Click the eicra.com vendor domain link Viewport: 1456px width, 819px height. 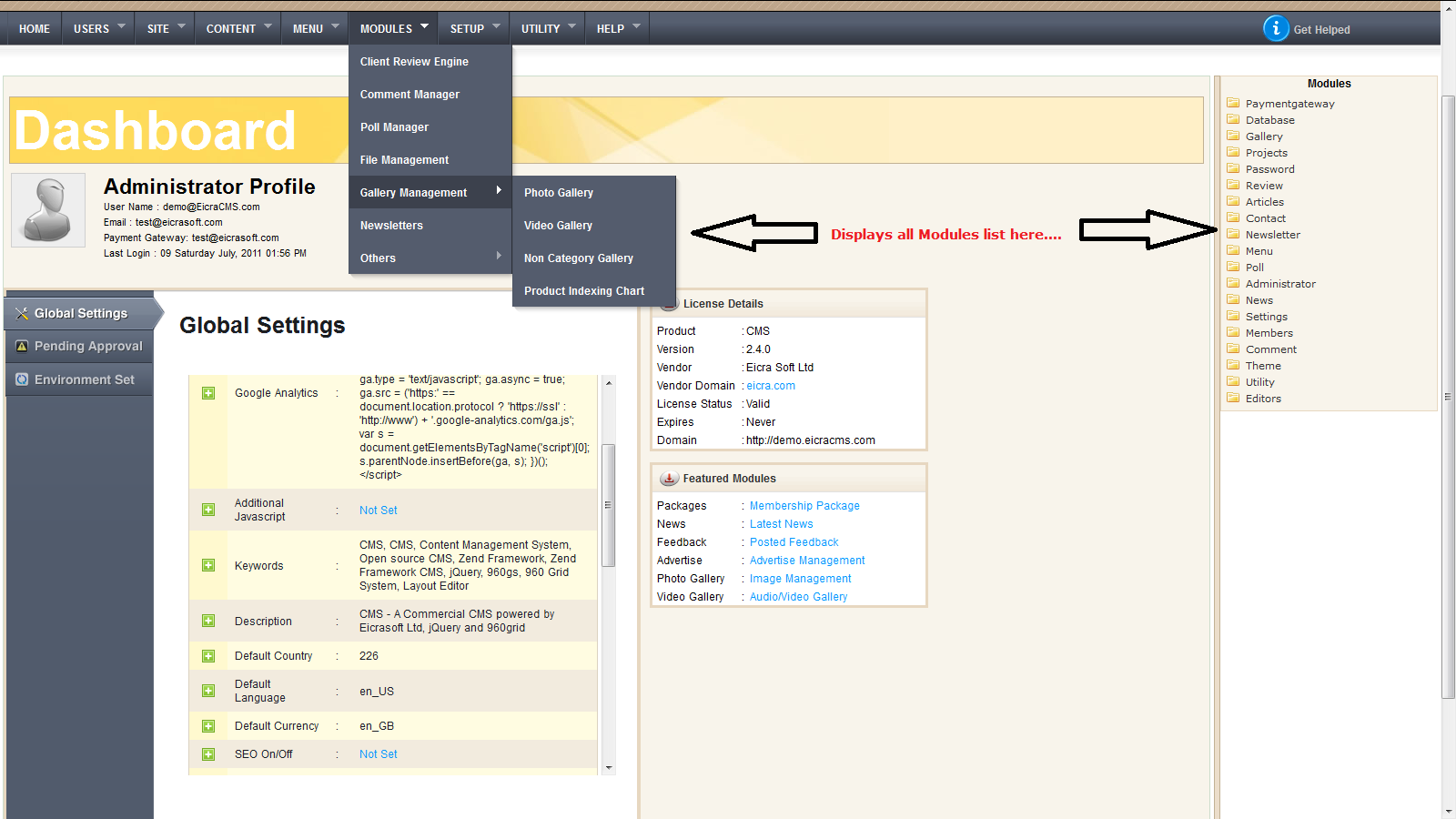click(771, 386)
